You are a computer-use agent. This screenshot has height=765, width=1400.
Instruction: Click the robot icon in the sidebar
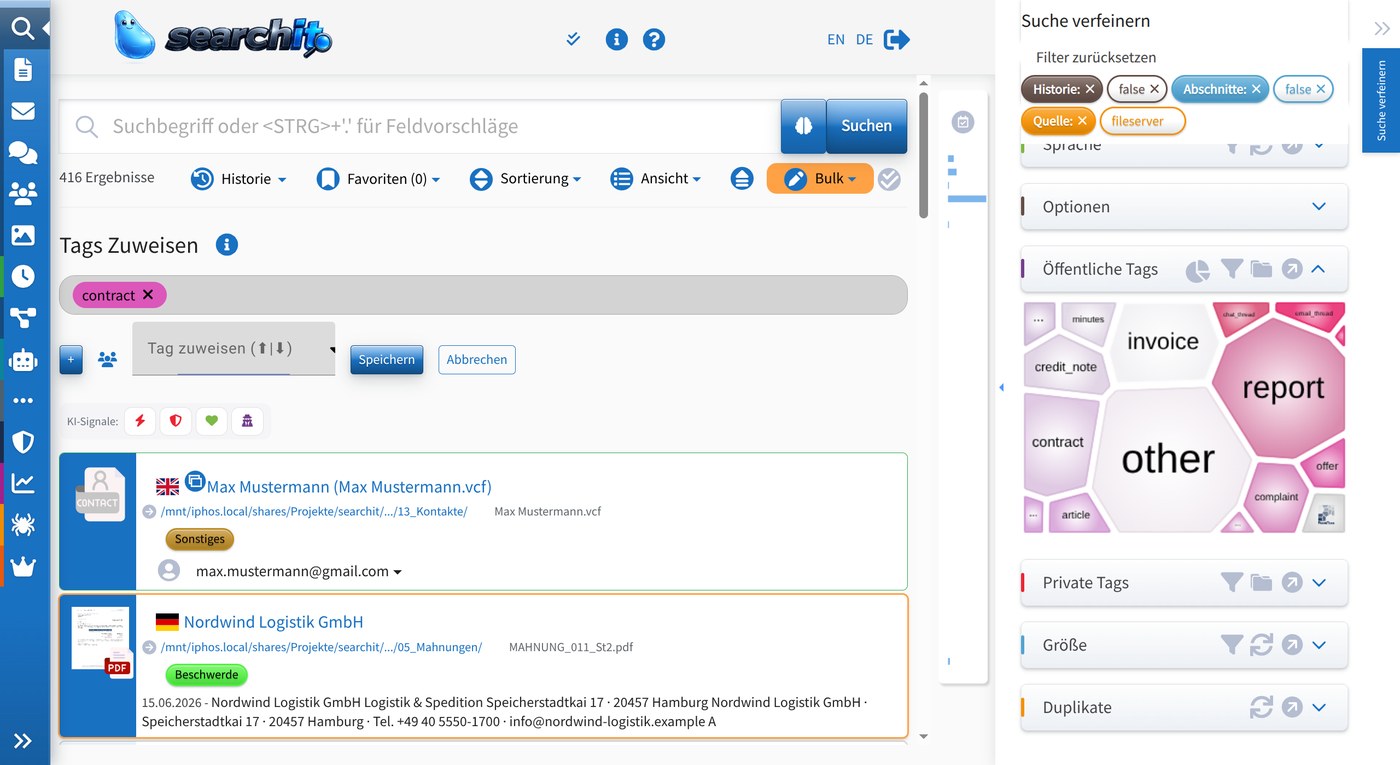click(x=22, y=359)
